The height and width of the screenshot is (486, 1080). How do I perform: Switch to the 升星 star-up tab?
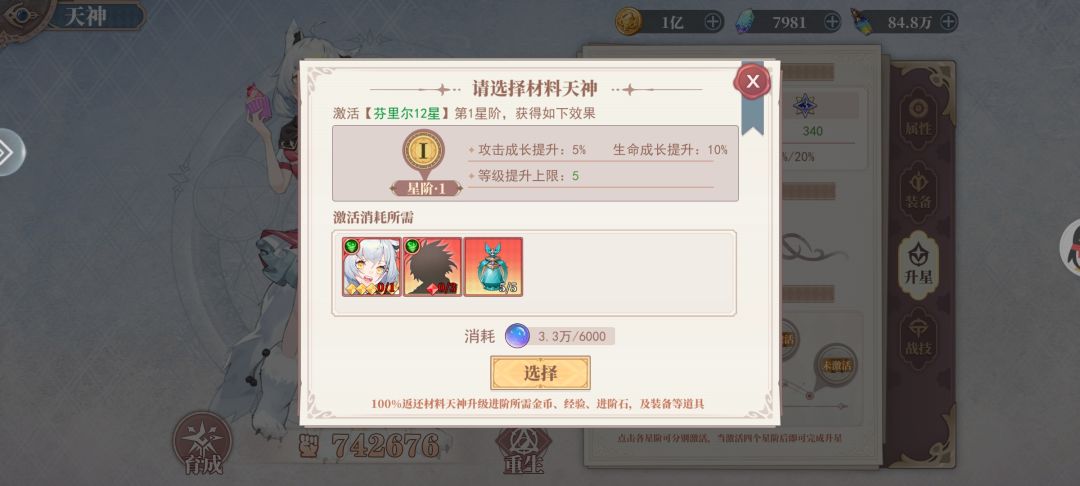[x=919, y=265]
